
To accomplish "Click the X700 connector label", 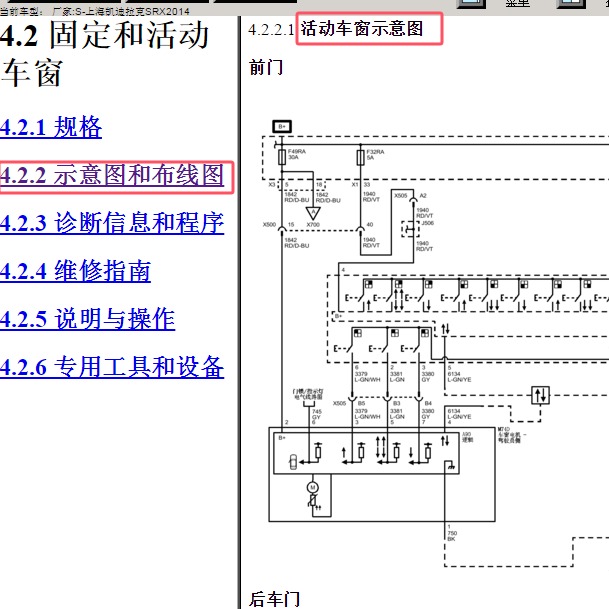I will coord(313,224).
